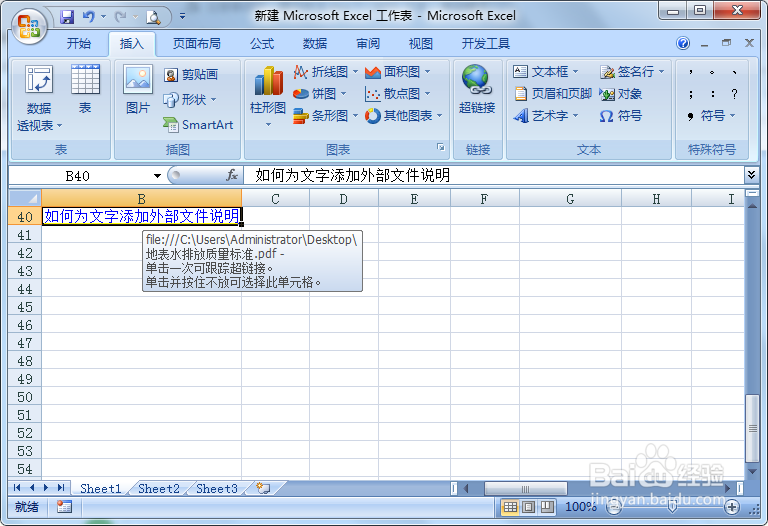
Task: Switch to Sheet2
Action: pyautogui.click(x=159, y=488)
